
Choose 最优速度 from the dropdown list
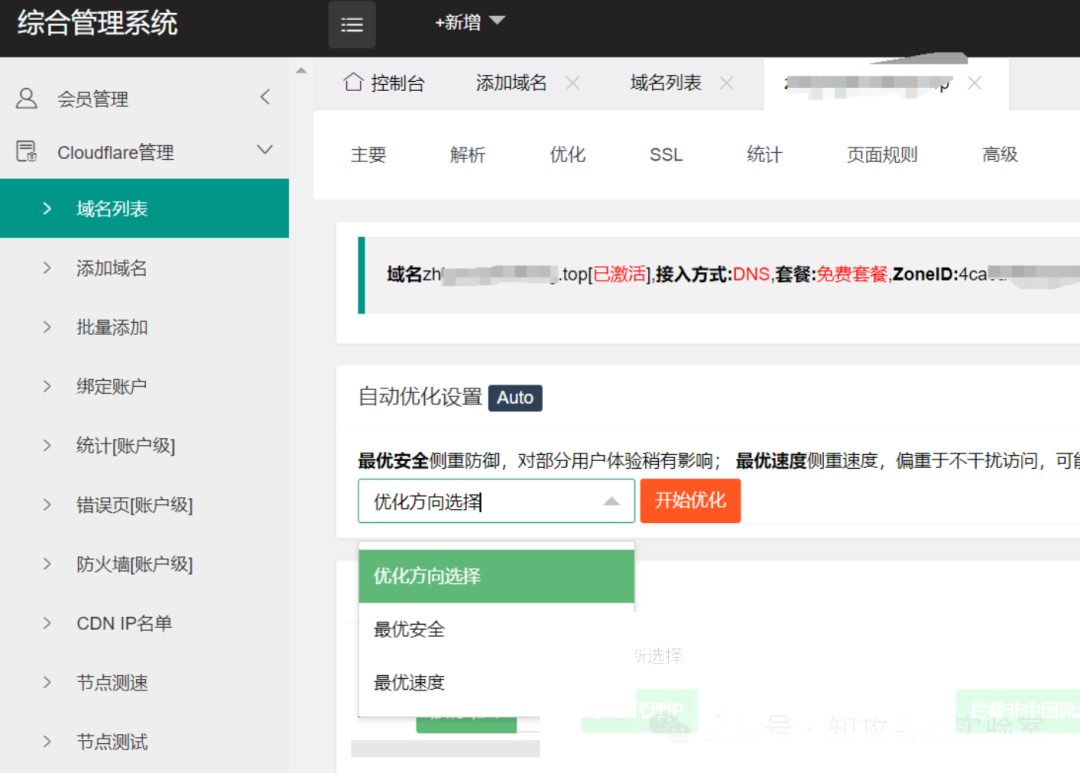[496, 683]
